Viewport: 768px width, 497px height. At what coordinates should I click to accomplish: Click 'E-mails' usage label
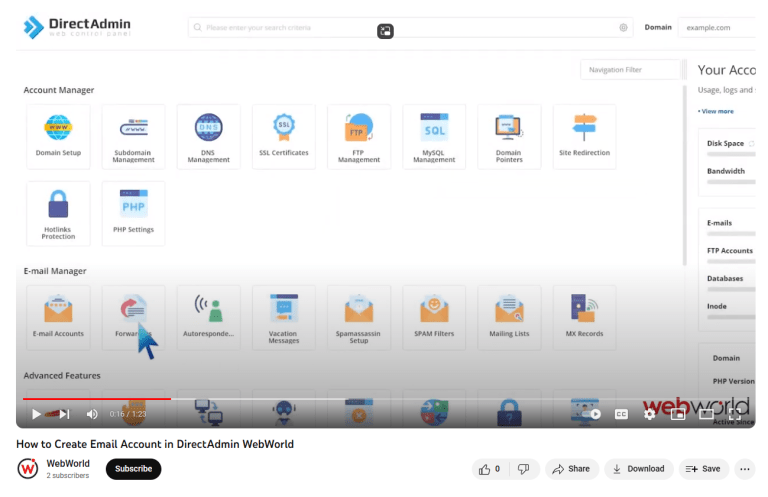pos(720,223)
